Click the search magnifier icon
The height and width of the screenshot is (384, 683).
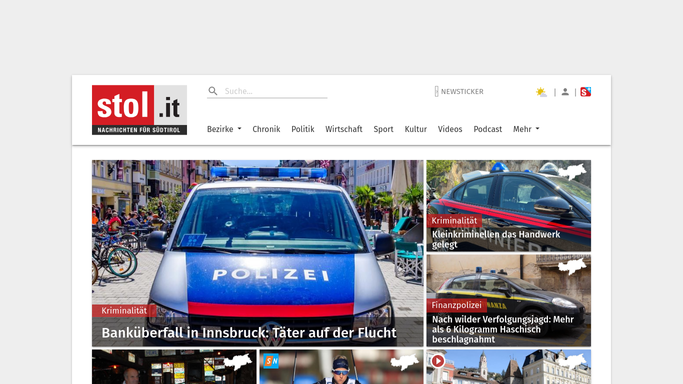[x=213, y=91]
